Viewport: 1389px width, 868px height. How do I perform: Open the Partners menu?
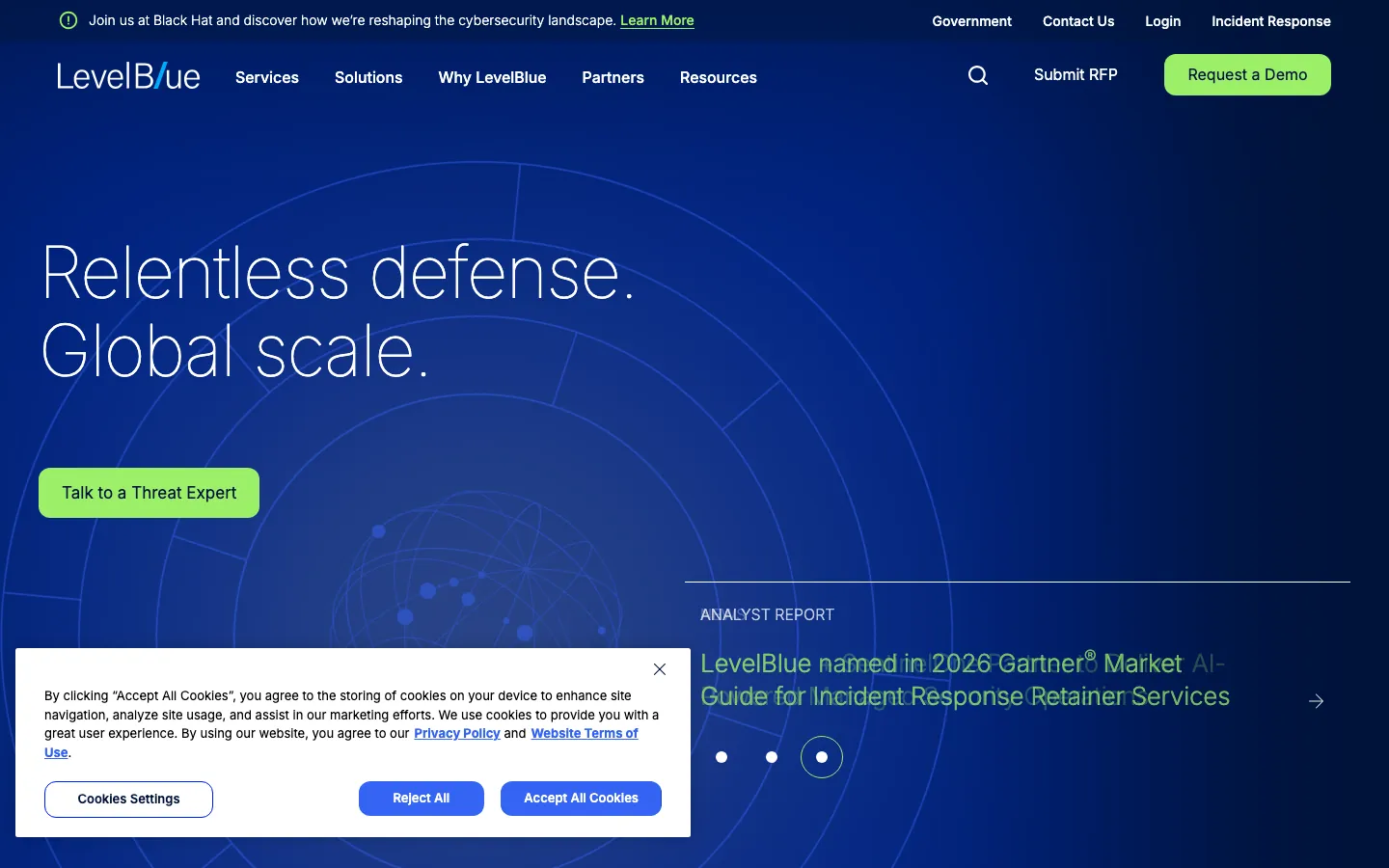tap(613, 77)
